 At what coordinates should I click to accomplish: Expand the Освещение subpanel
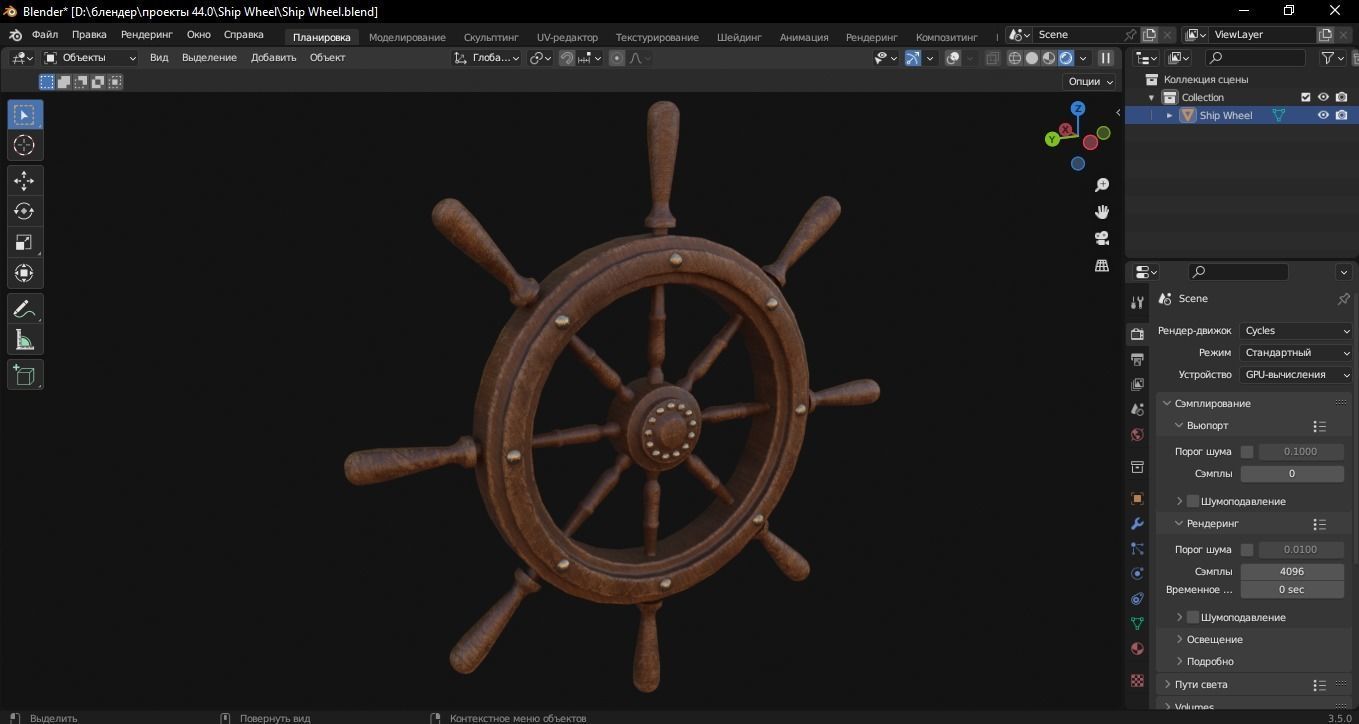click(1214, 639)
